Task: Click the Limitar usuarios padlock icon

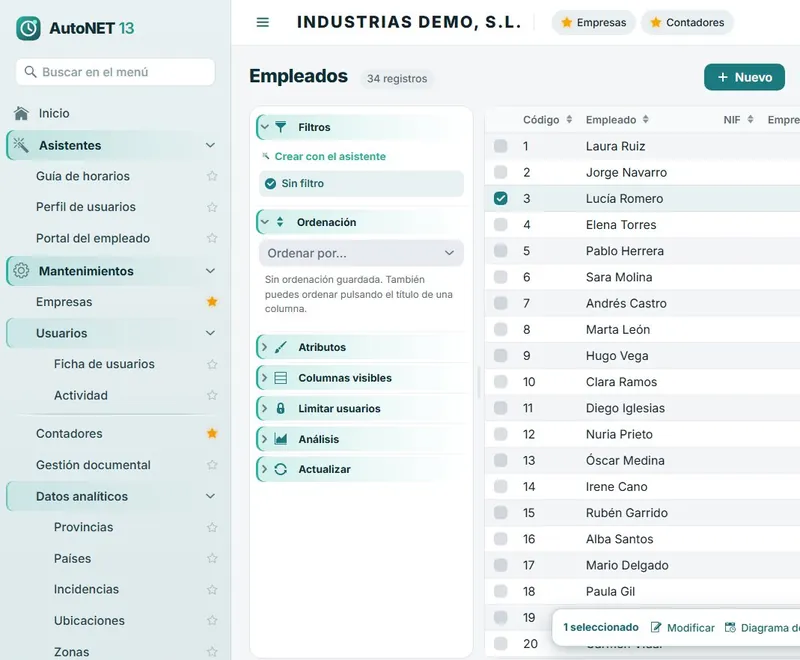Action: [x=281, y=409]
